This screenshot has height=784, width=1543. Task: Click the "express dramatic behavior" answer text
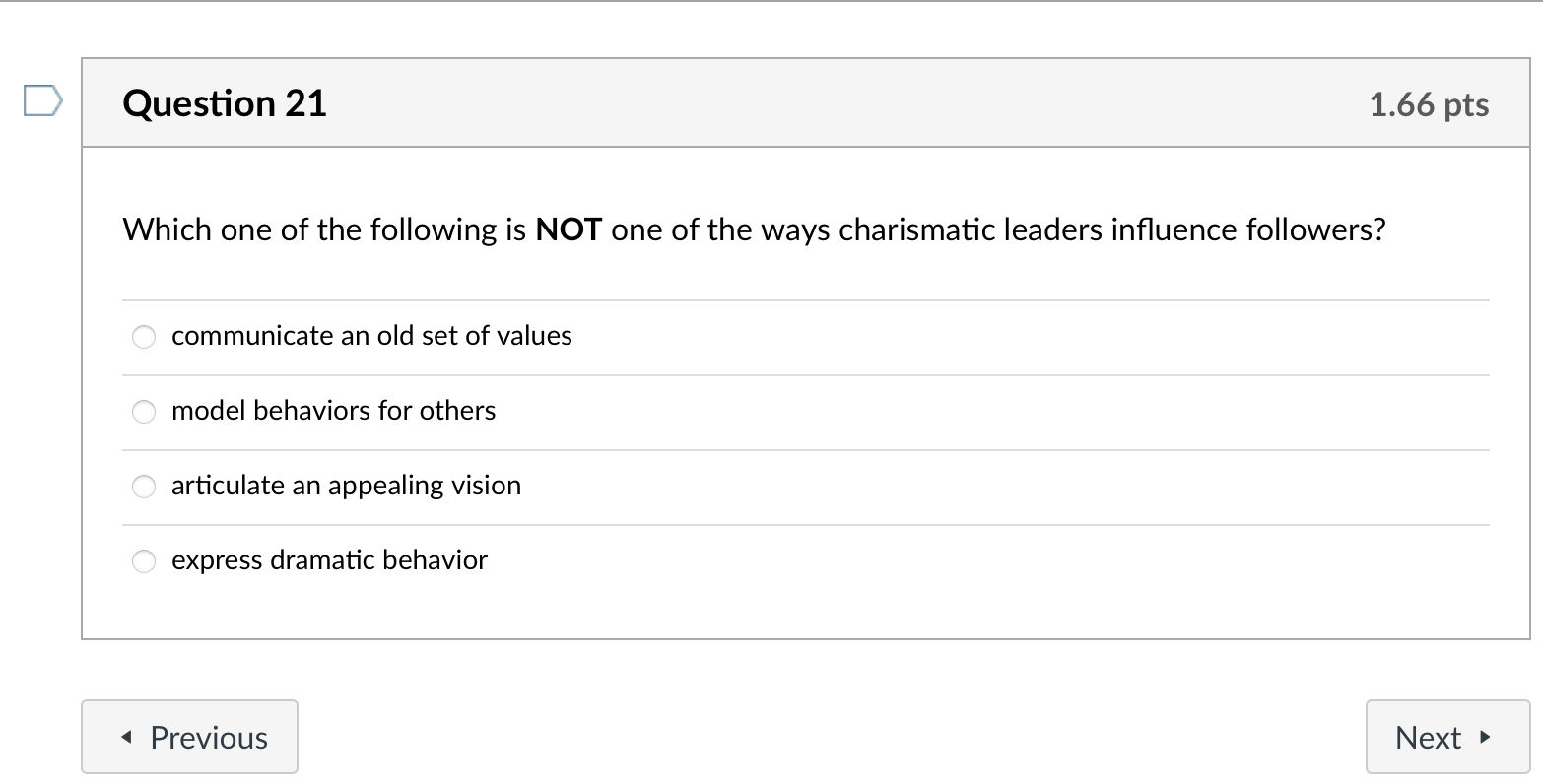pyautogui.click(x=329, y=560)
